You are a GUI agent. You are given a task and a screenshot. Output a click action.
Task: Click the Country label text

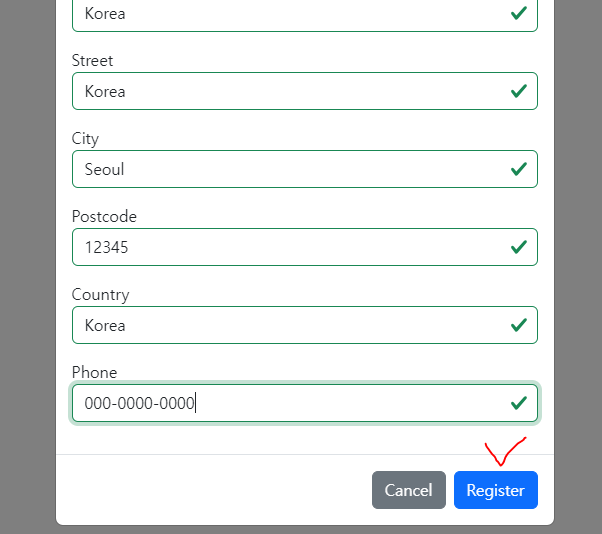100,295
